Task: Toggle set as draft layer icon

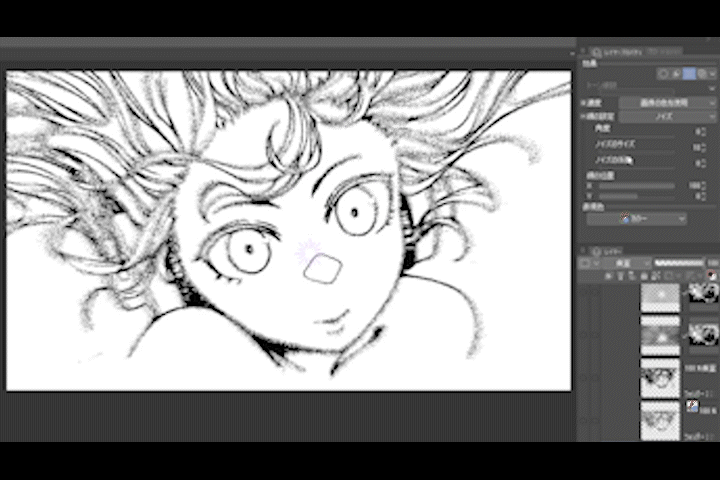Action: click(632, 276)
